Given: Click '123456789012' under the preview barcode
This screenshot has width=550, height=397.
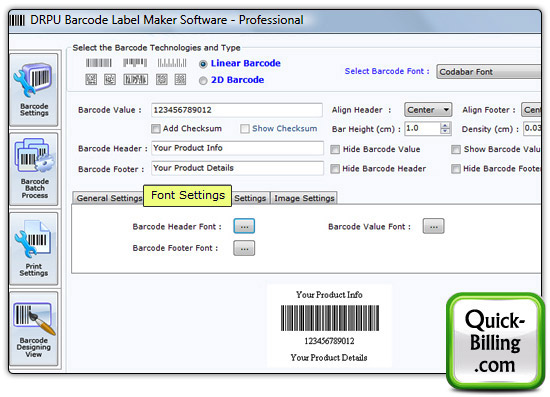Looking at the screenshot, I should pyautogui.click(x=329, y=341).
